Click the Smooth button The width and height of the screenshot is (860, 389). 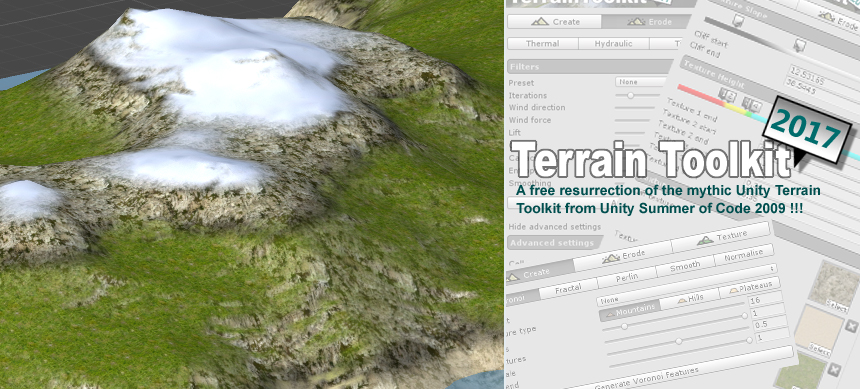point(684,266)
